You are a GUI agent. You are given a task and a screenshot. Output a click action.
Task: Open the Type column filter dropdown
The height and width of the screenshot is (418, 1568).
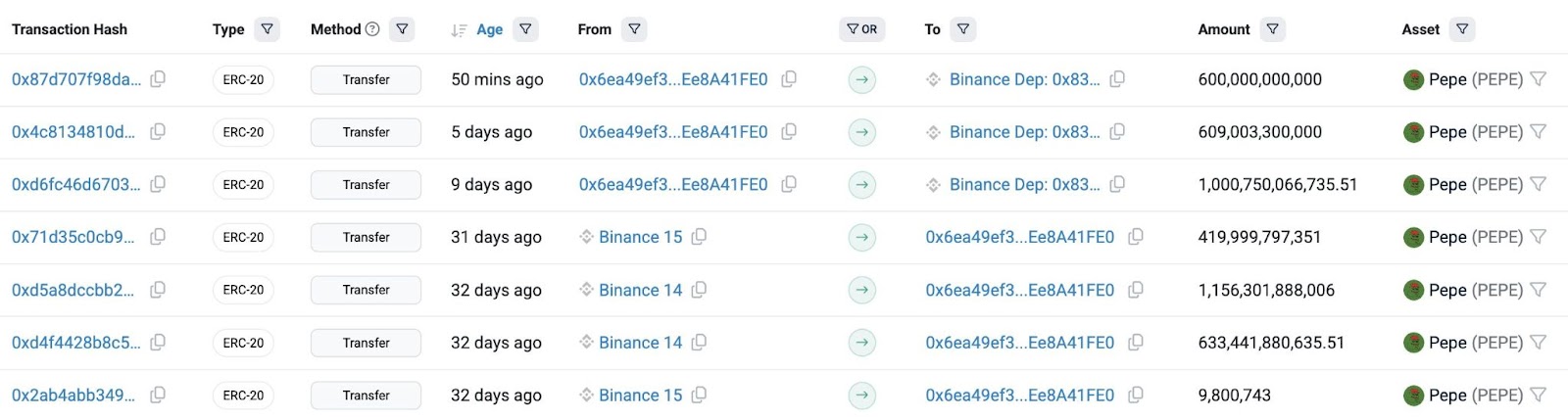[267, 29]
